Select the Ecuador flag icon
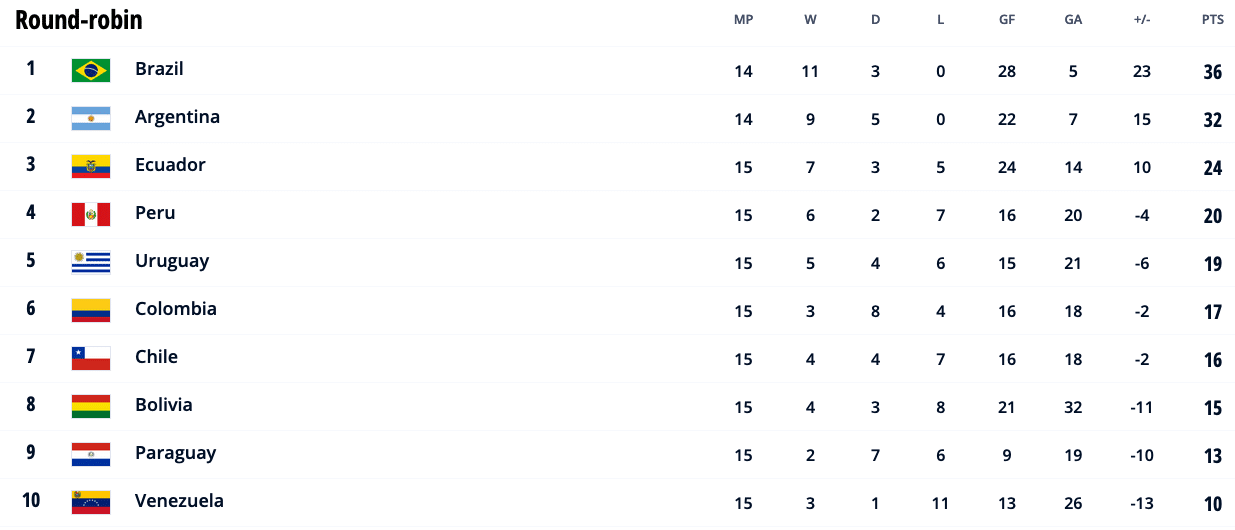The image size is (1235, 530). (x=91, y=167)
